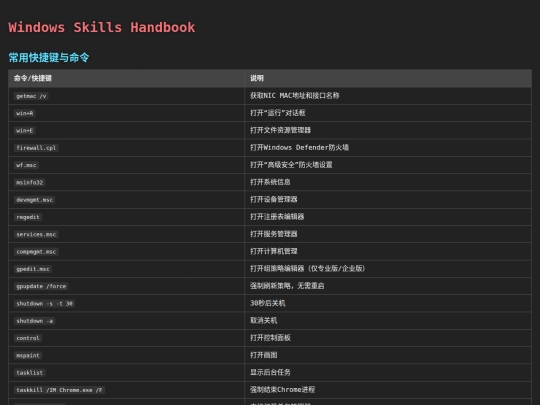Click the '打开画图' description
Screen dimensions: 540x405
pos(263,355)
